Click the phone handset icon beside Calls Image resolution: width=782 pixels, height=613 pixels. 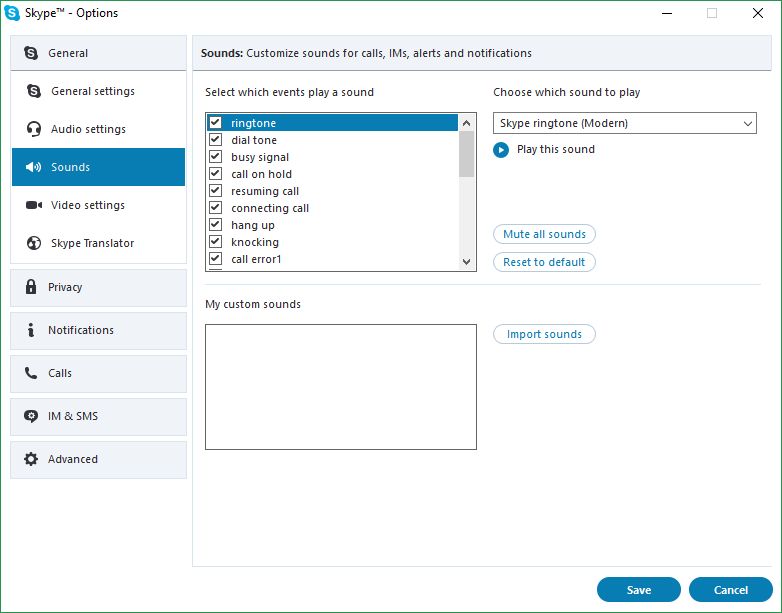31,373
